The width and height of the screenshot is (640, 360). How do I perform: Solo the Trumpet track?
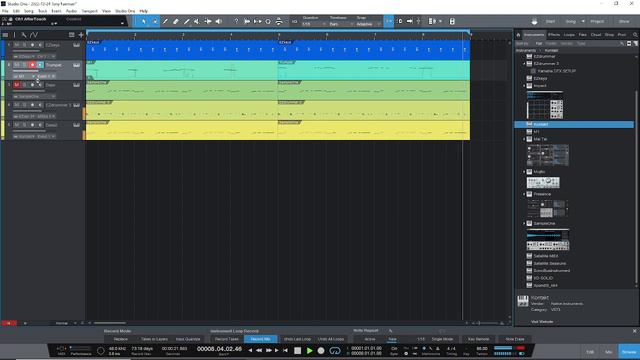point(24,65)
